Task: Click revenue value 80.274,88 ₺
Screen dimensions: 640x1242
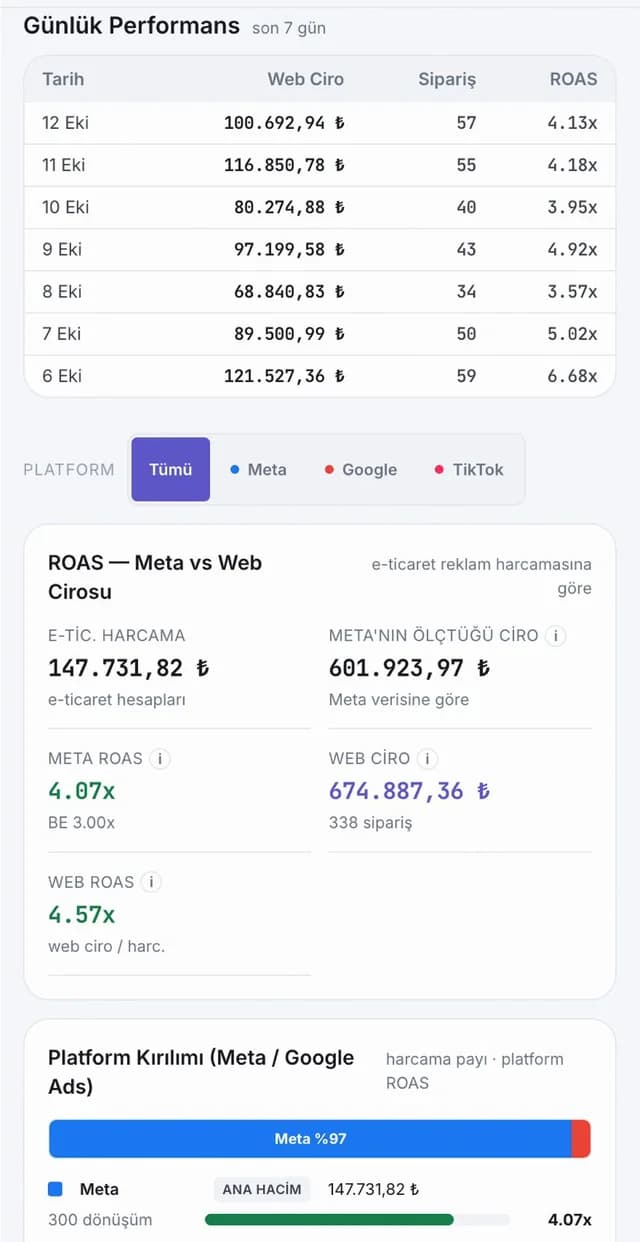Action: click(x=290, y=207)
